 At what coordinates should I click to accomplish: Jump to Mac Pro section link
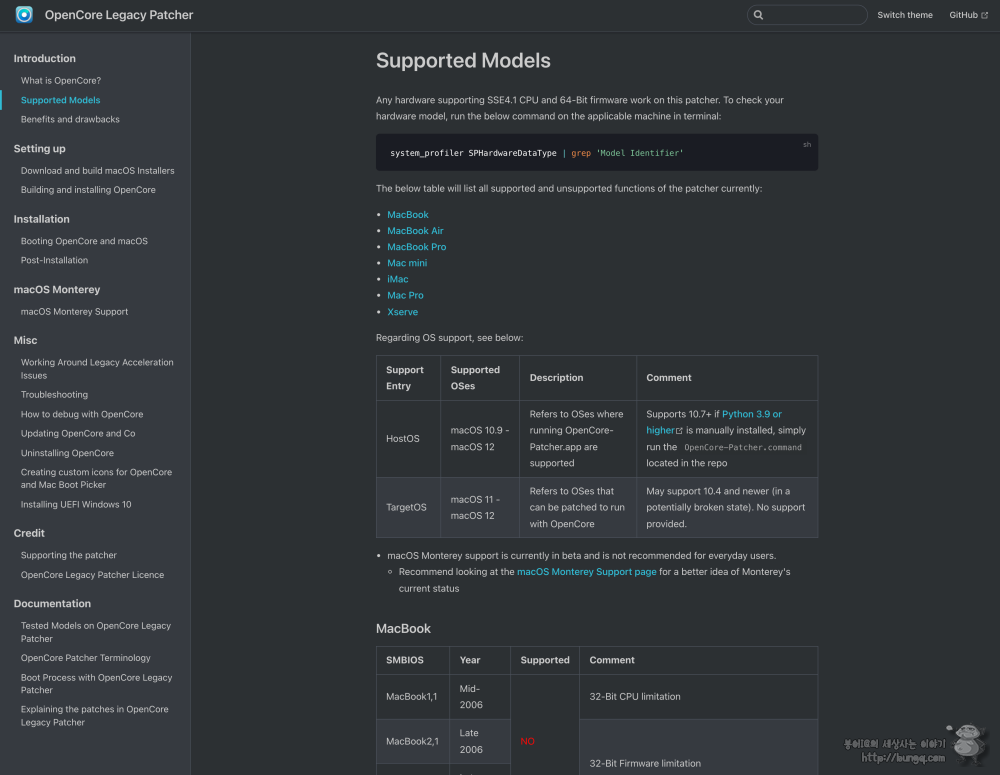pyautogui.click(x=405, y=295)
